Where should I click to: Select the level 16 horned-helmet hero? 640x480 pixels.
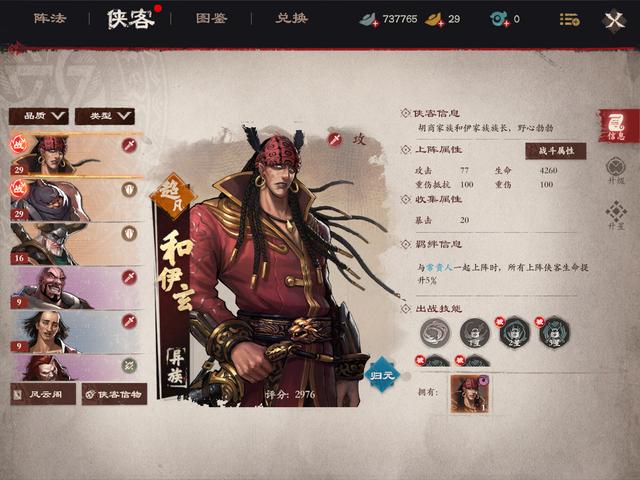click(77, 244)
